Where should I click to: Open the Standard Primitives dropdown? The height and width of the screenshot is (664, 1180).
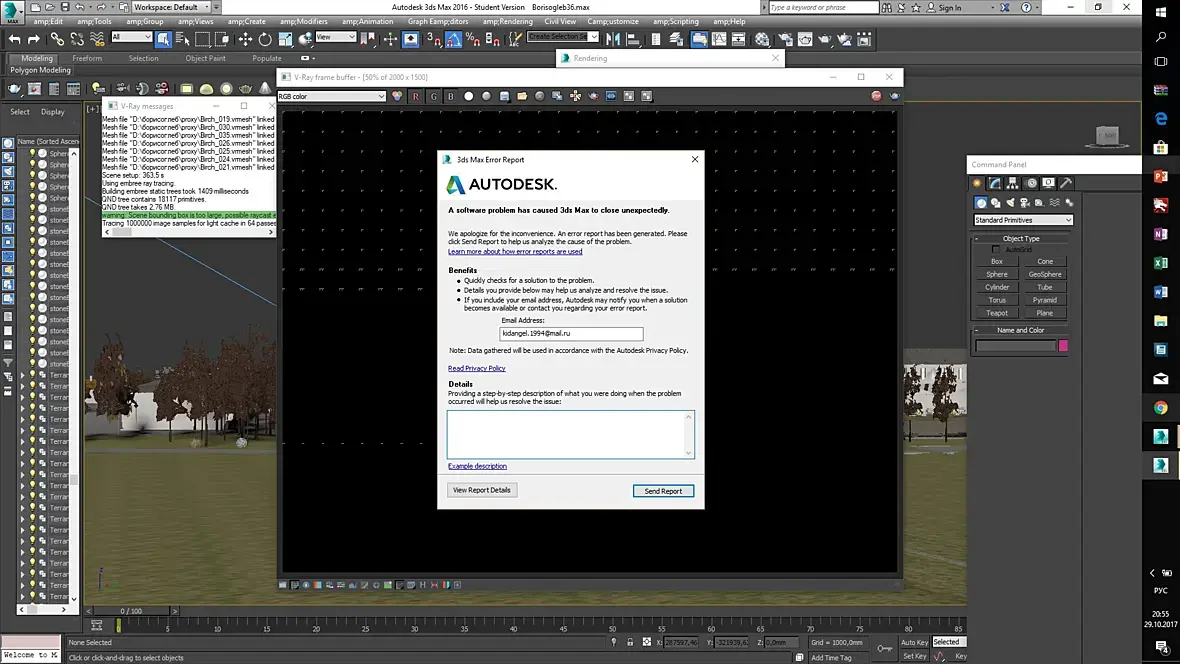(1023, 220)
